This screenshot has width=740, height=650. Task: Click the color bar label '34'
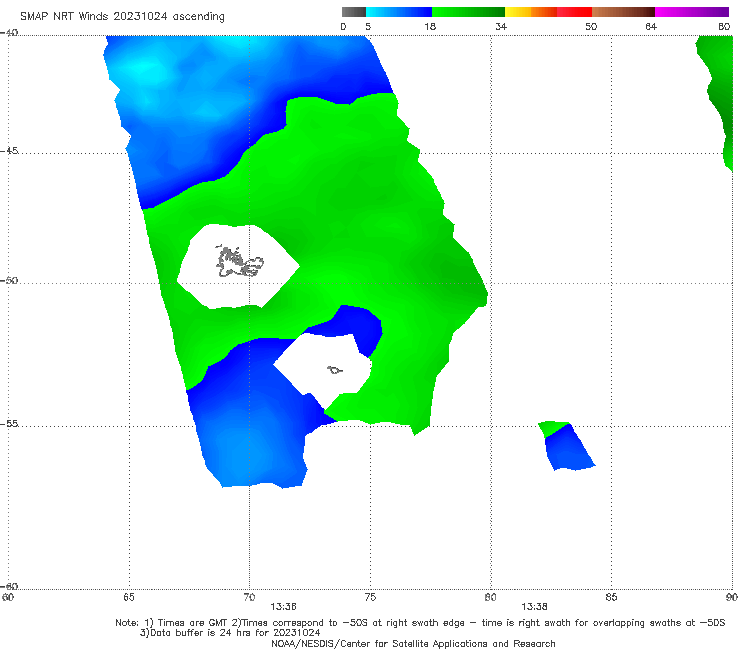coord(501,26)
